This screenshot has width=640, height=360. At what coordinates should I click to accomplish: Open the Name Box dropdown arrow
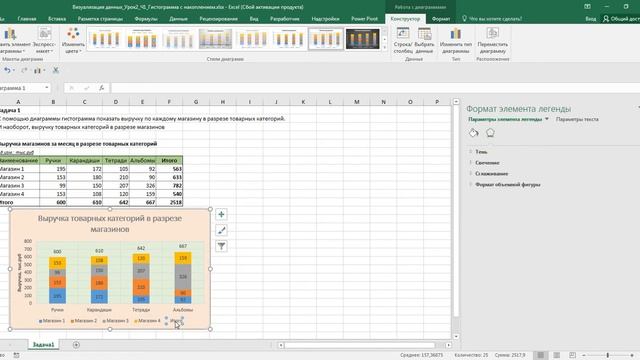[47, 88]
